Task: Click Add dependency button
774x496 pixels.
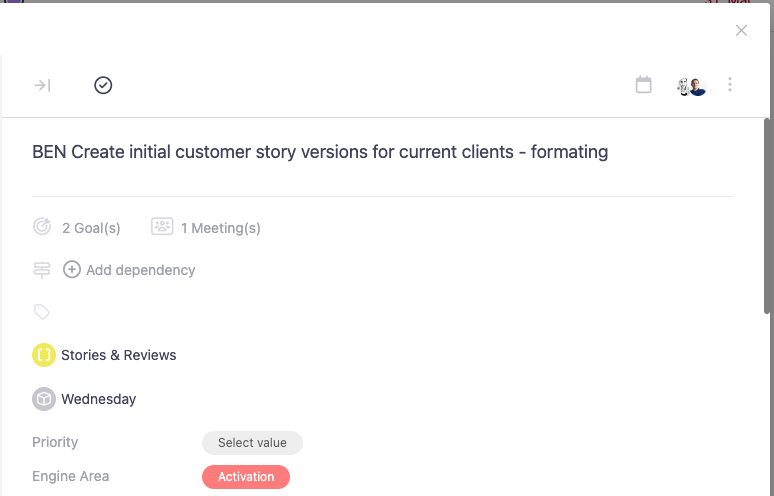Action: [x=140, y=270]
